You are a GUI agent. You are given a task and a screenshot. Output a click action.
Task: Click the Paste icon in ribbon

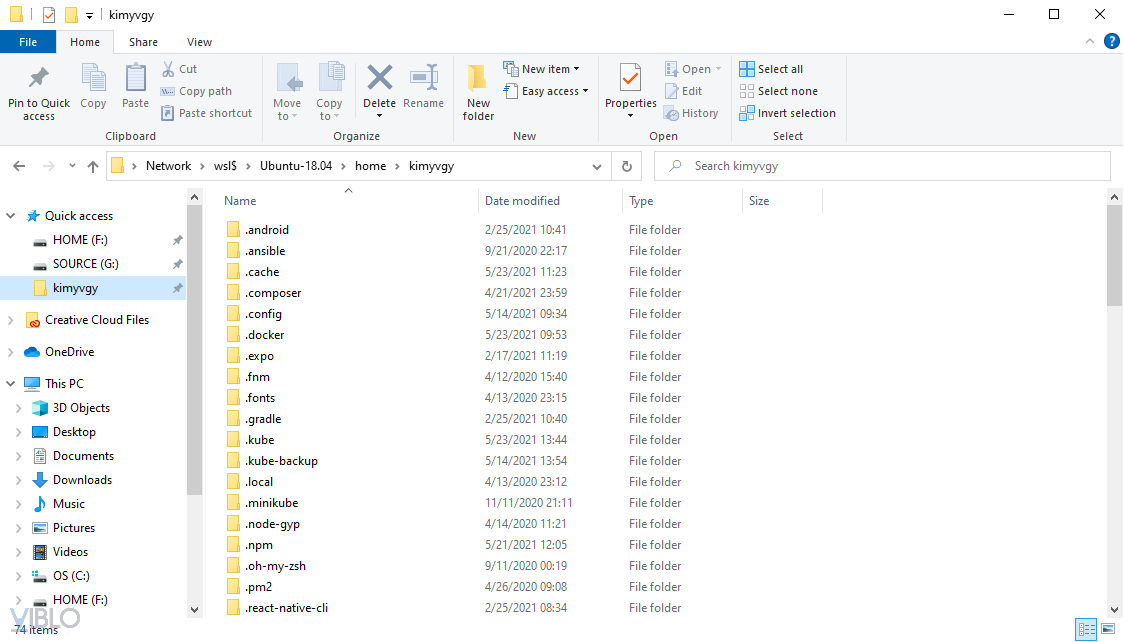click(x=135, y=78)
